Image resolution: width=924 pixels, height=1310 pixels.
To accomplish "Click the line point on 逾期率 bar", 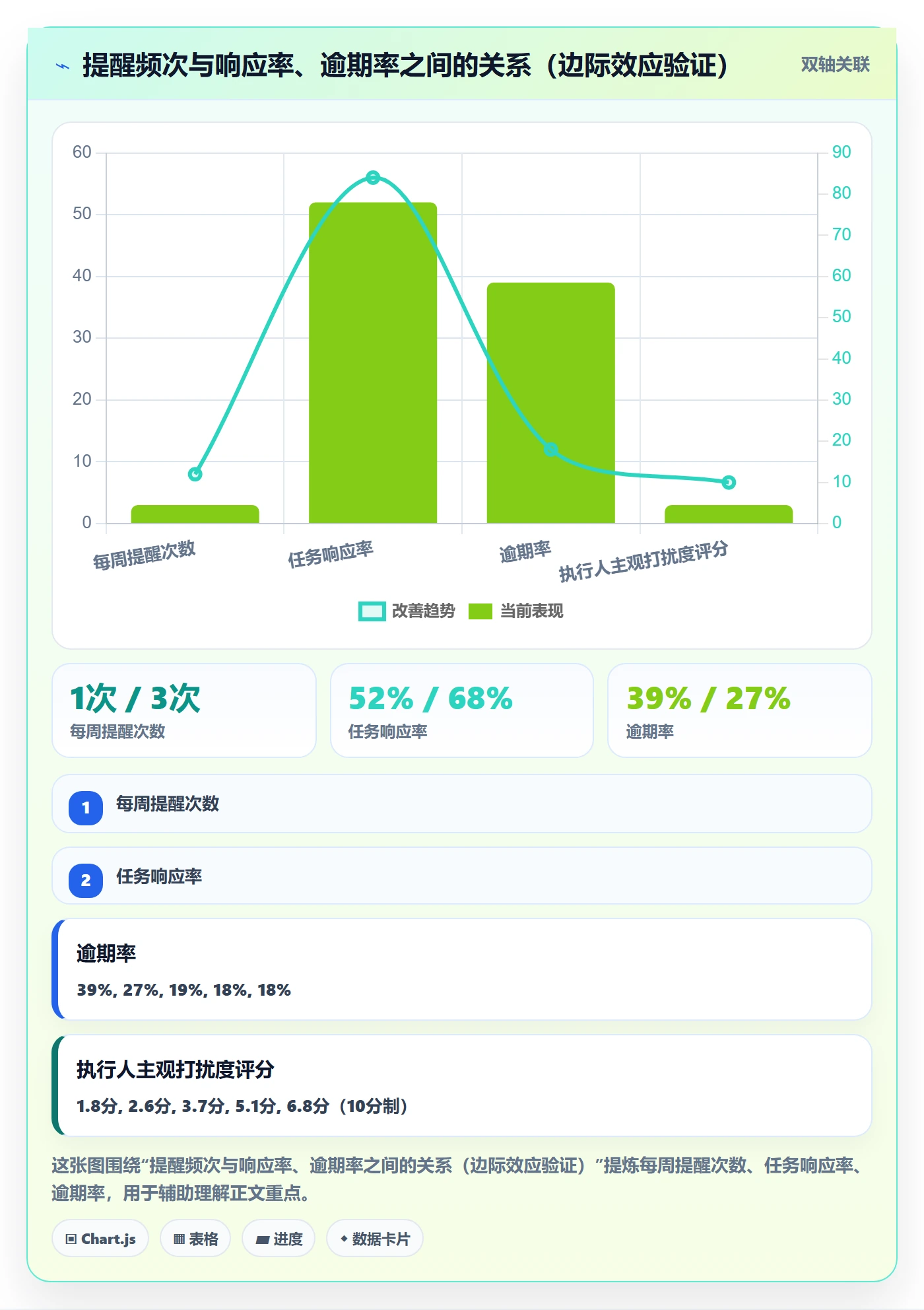I will coord(551,450).
